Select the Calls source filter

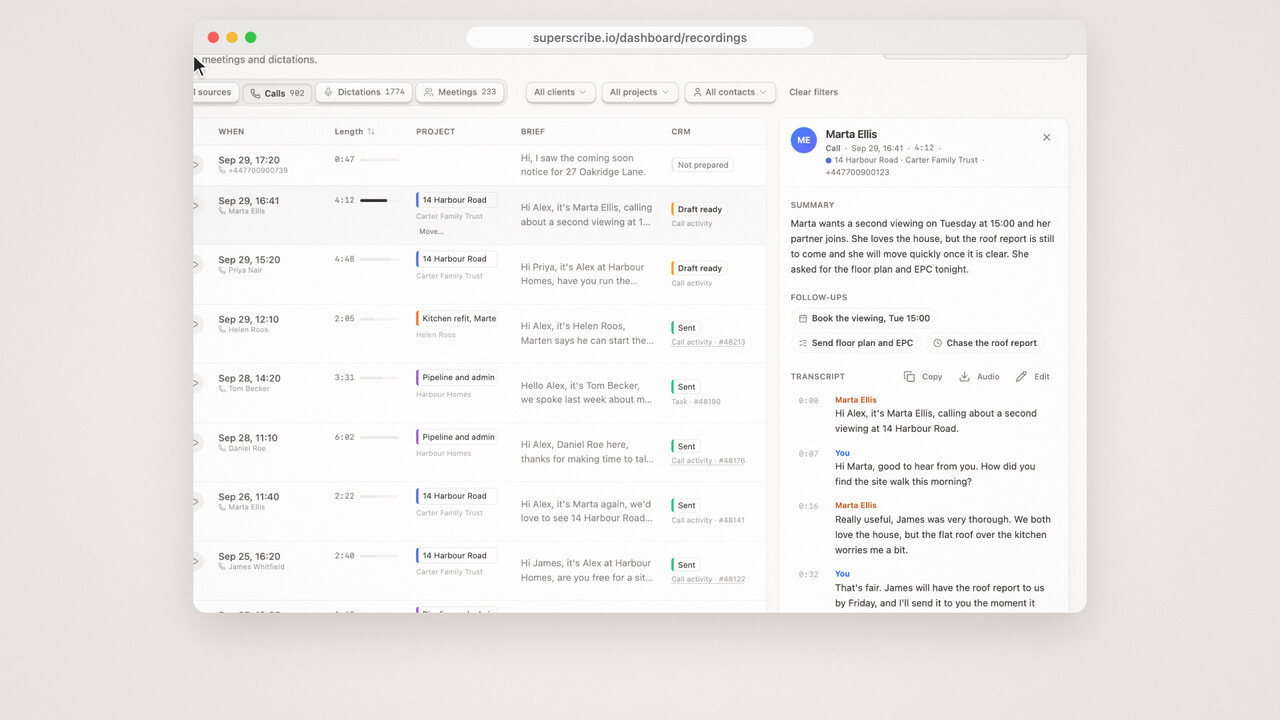point(277,93)
